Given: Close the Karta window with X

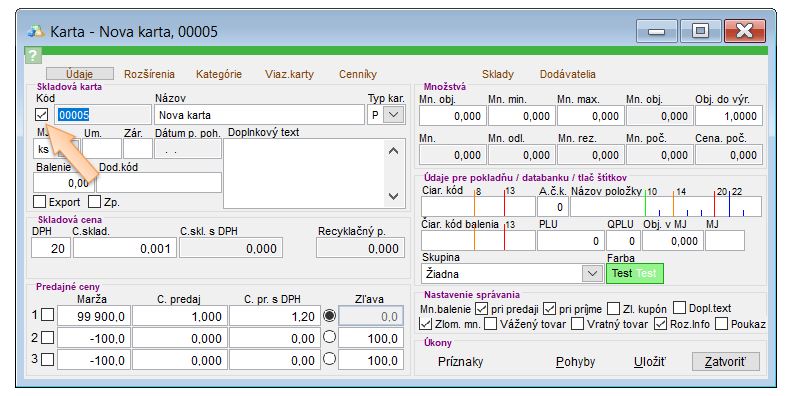Looking at the screenshot, I should click(x=745, y=32).
